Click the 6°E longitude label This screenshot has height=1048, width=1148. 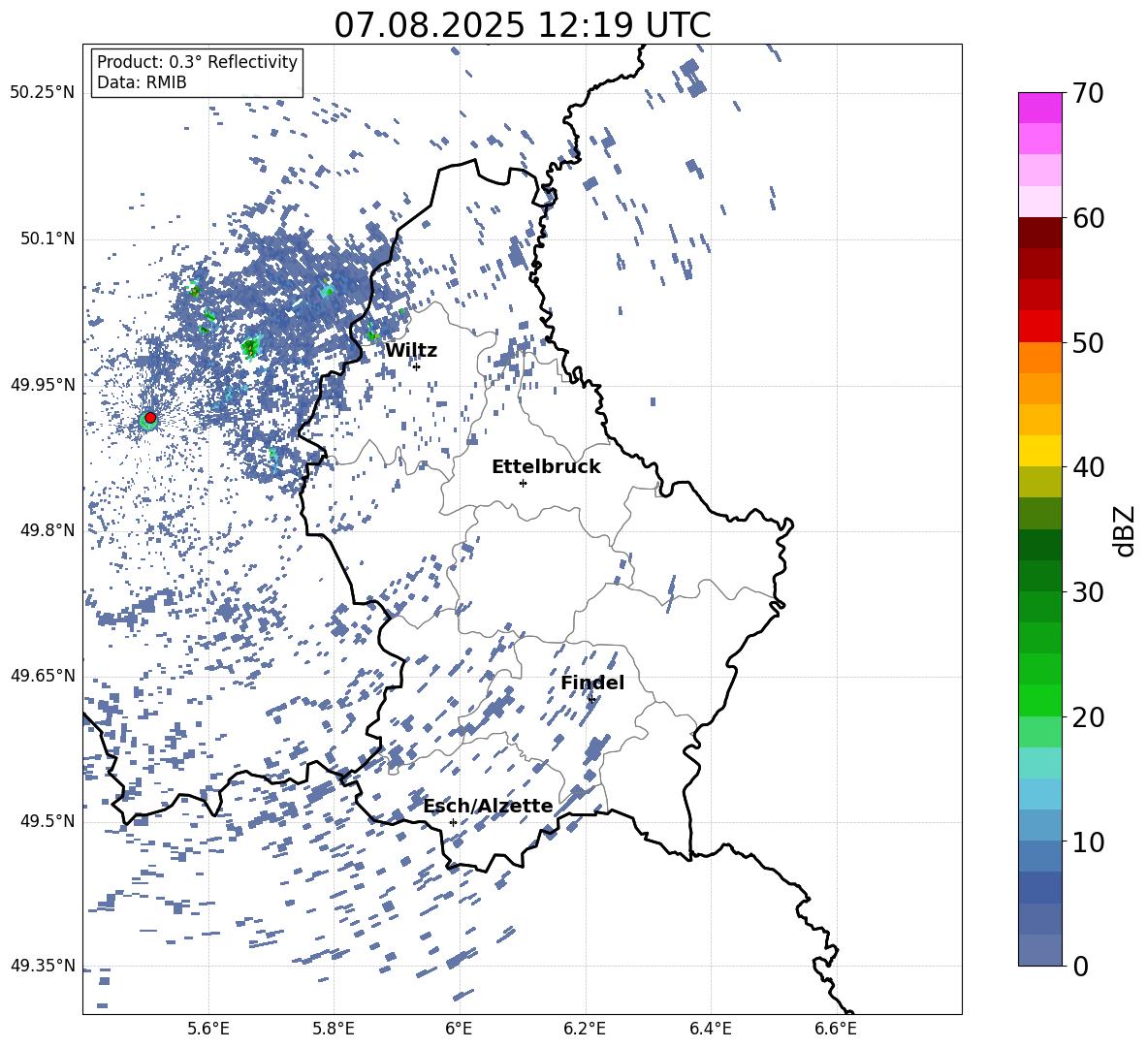[x=459, y=1030]
